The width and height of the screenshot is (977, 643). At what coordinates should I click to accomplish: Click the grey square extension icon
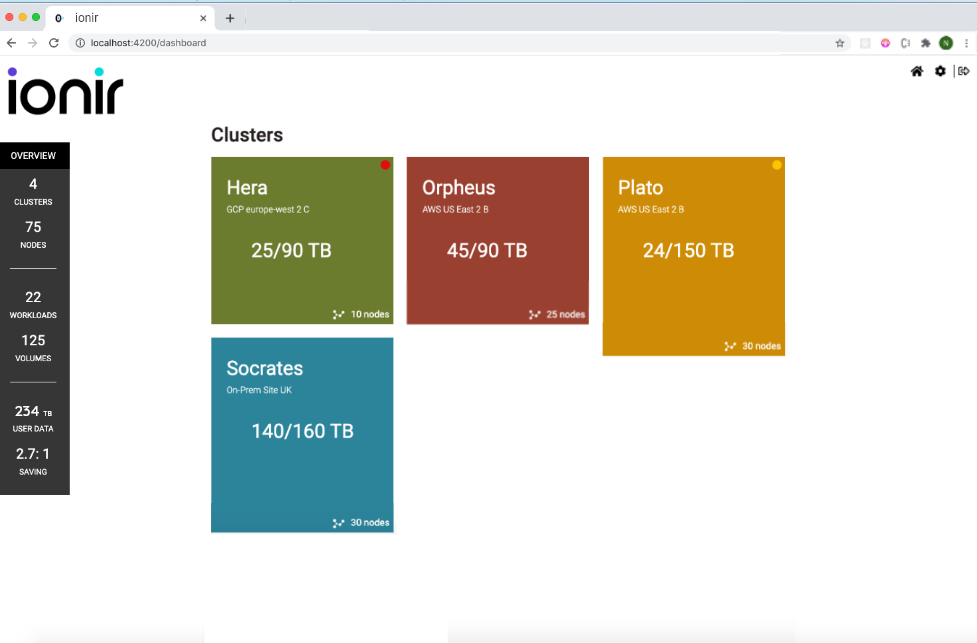[x=865, y=43]
